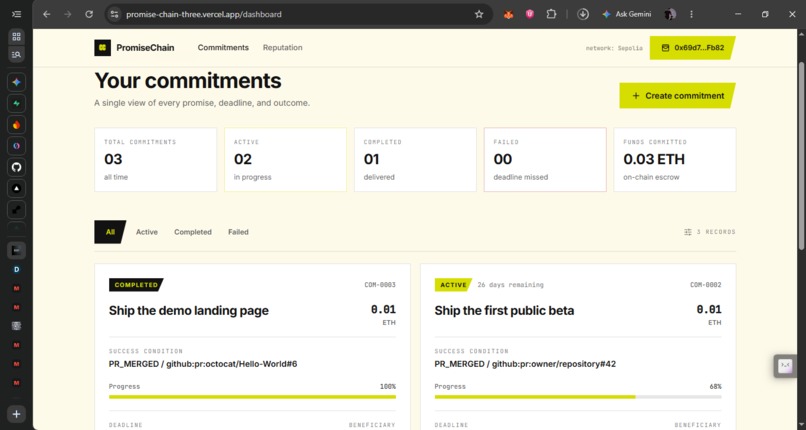Click the Funds Committed 0.03 ETH stat card

(675, 160)
